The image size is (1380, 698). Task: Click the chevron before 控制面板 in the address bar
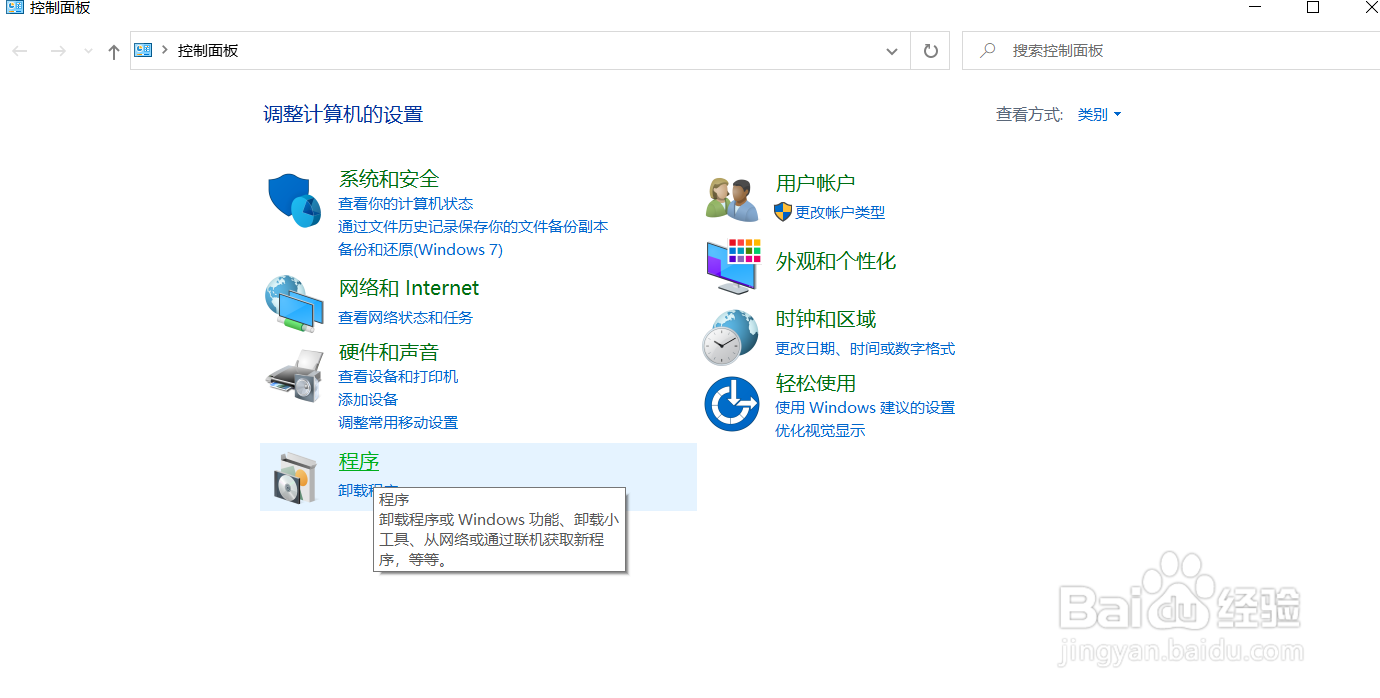[164, 50]
